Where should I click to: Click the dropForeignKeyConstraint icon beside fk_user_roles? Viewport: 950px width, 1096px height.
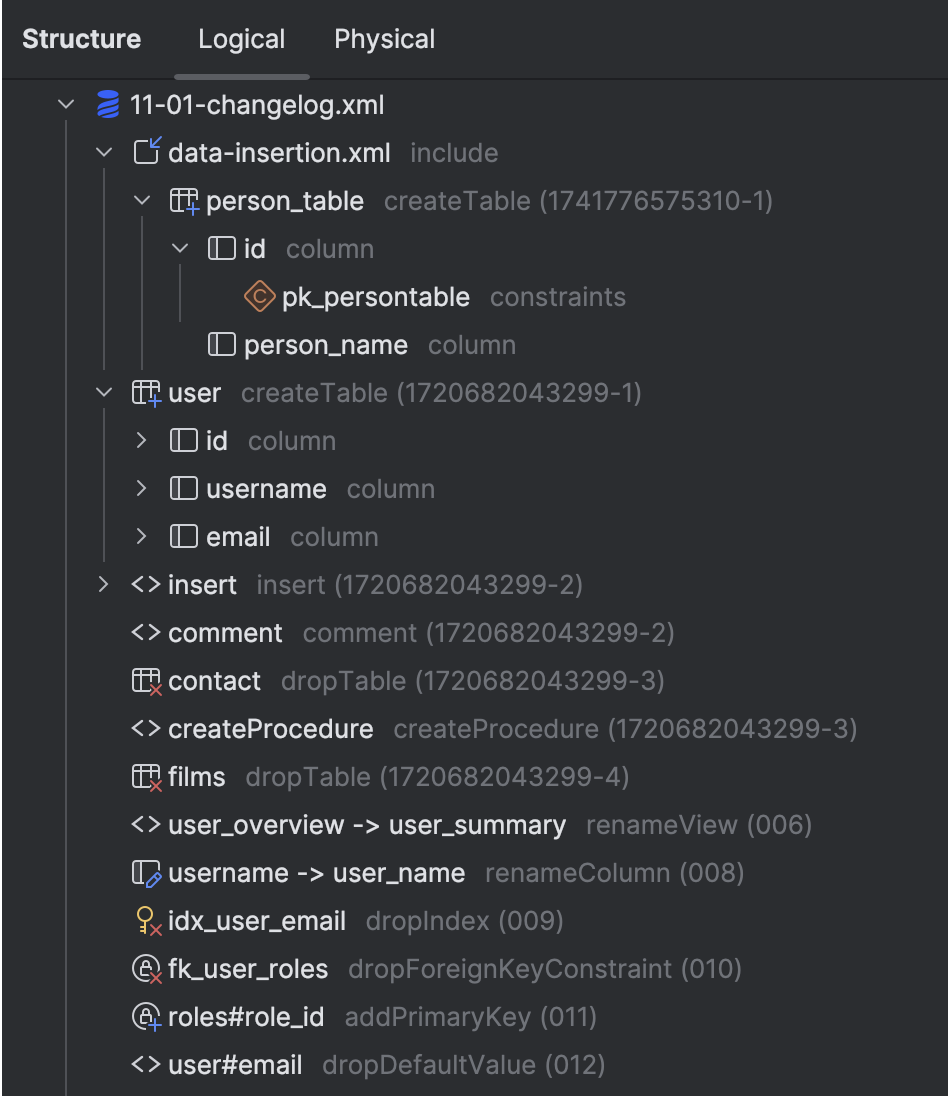(x=147, y=968)
